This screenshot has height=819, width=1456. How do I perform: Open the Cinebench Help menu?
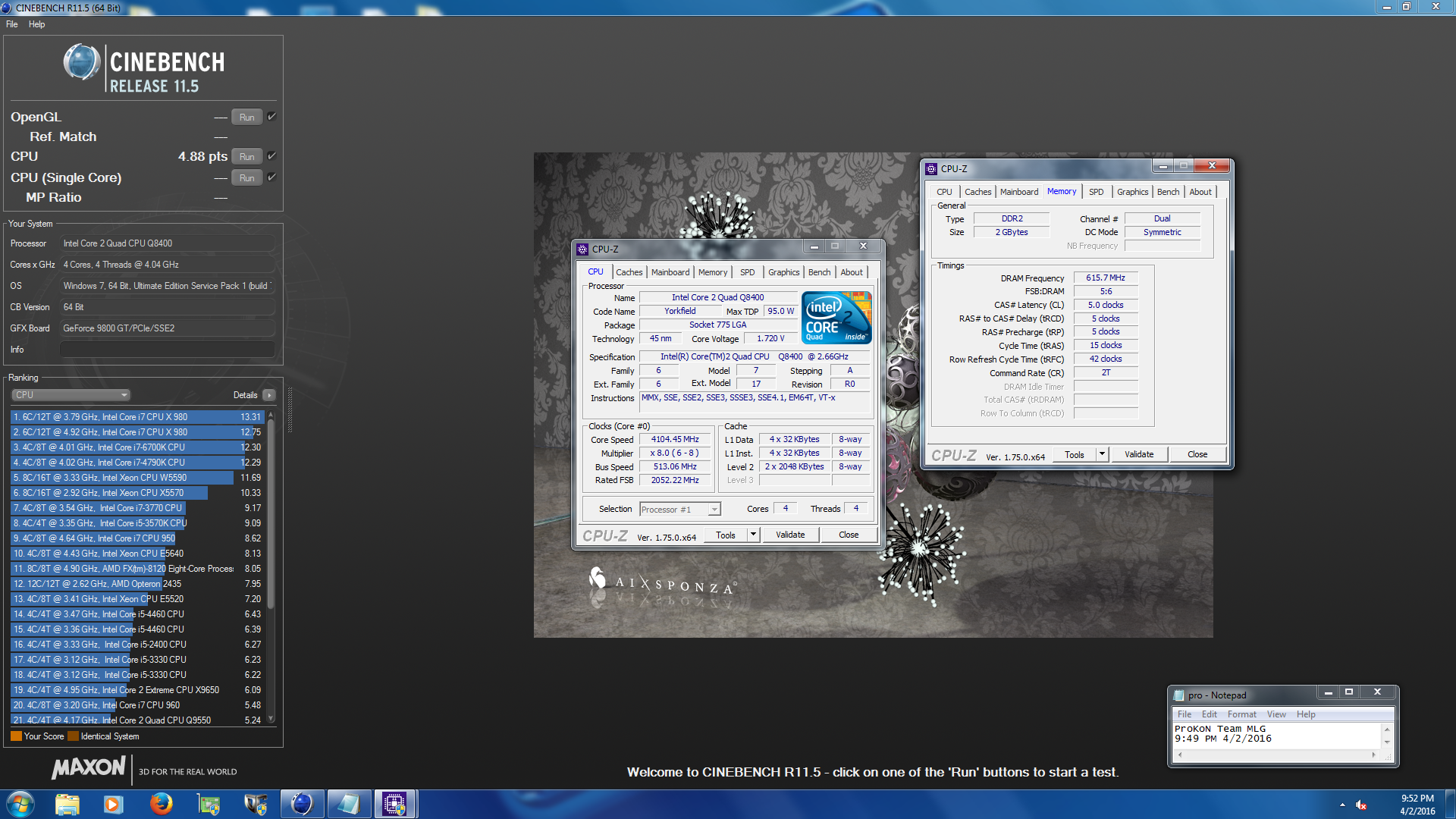37,24
